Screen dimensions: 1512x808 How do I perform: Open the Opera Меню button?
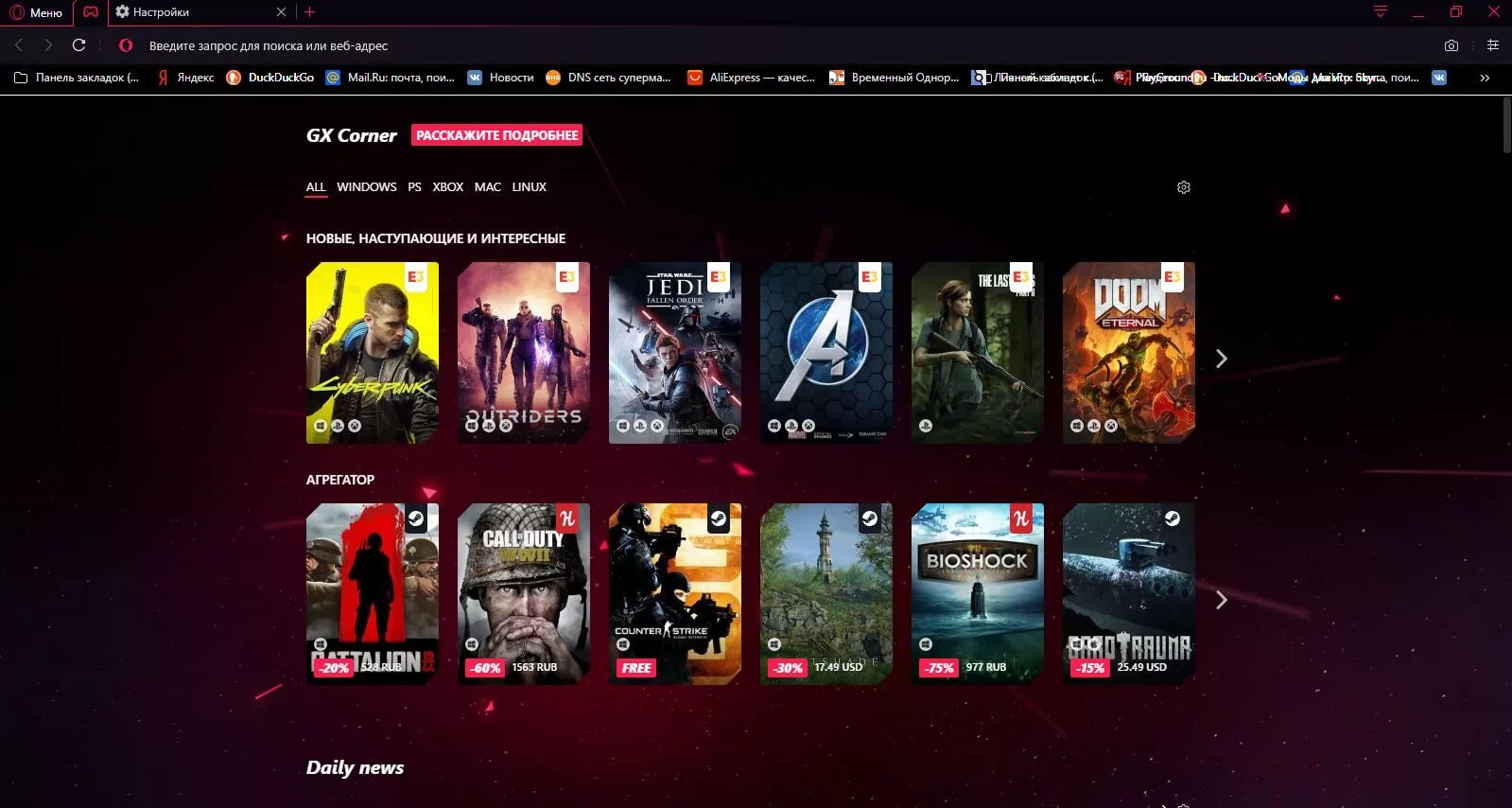click(36, 12)
